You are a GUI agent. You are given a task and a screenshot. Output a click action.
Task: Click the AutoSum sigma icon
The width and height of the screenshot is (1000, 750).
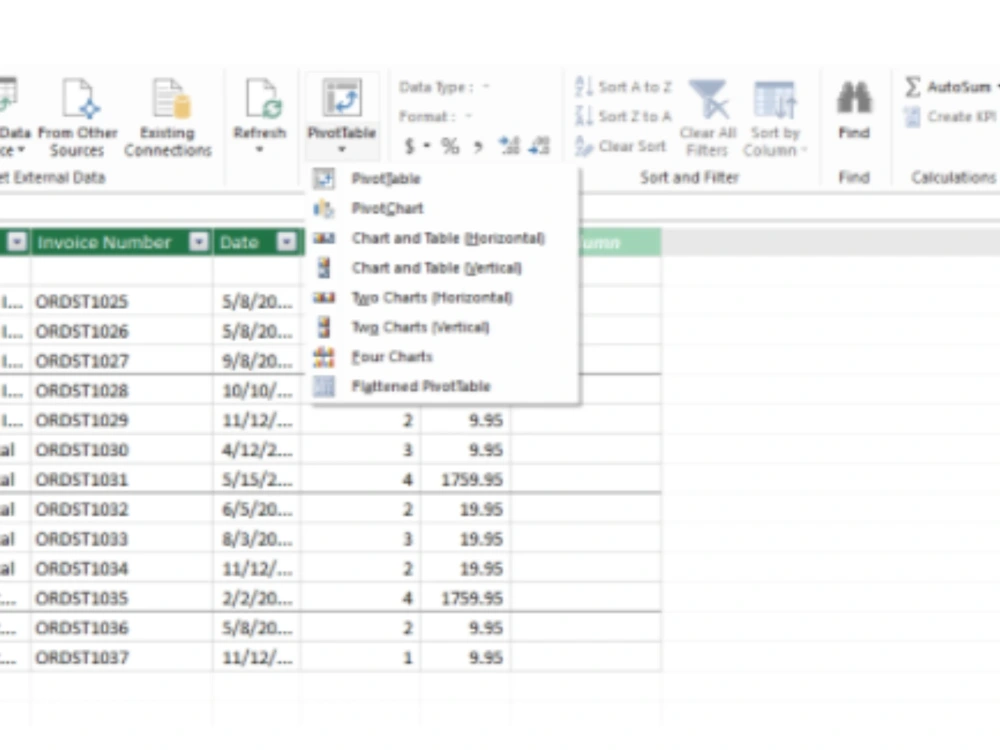(x=913, y=87)
